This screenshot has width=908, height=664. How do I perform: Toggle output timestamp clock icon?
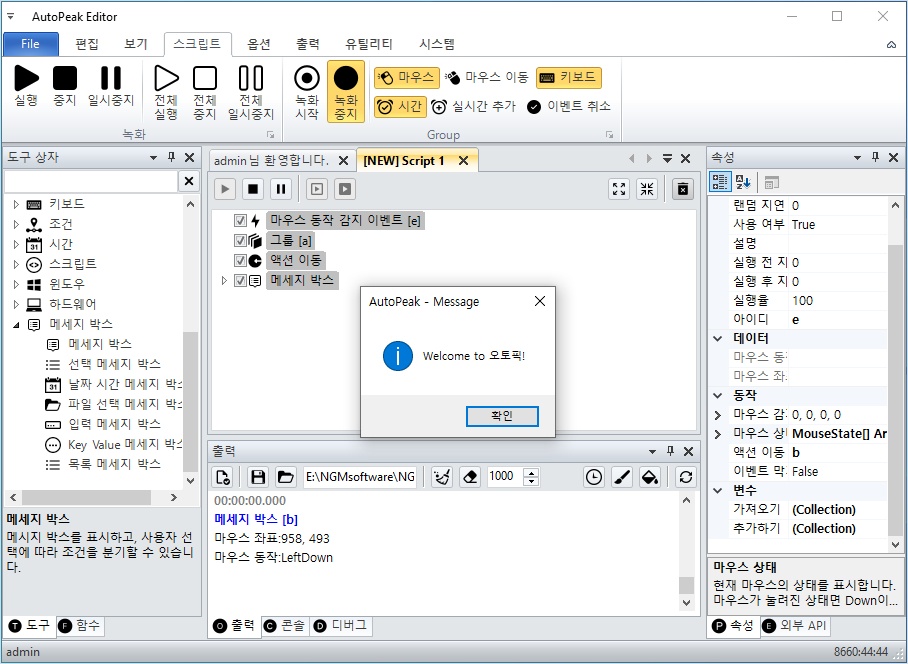pos(594,477)
